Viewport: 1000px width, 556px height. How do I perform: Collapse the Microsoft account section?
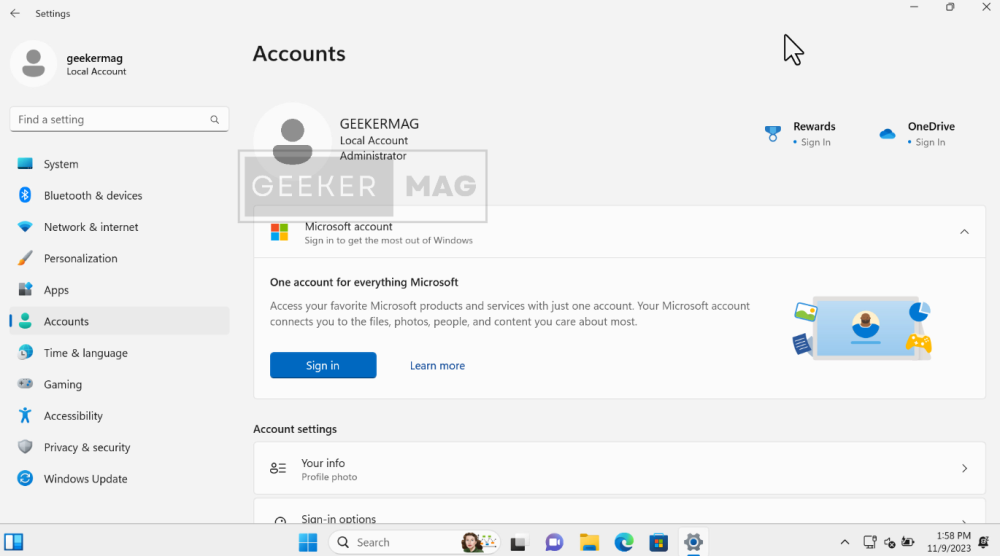(x=964, y=232)
